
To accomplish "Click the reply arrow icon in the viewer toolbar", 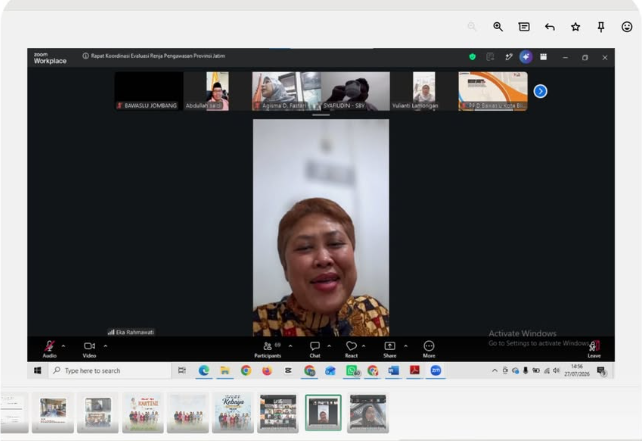I will tap(550, 27).
